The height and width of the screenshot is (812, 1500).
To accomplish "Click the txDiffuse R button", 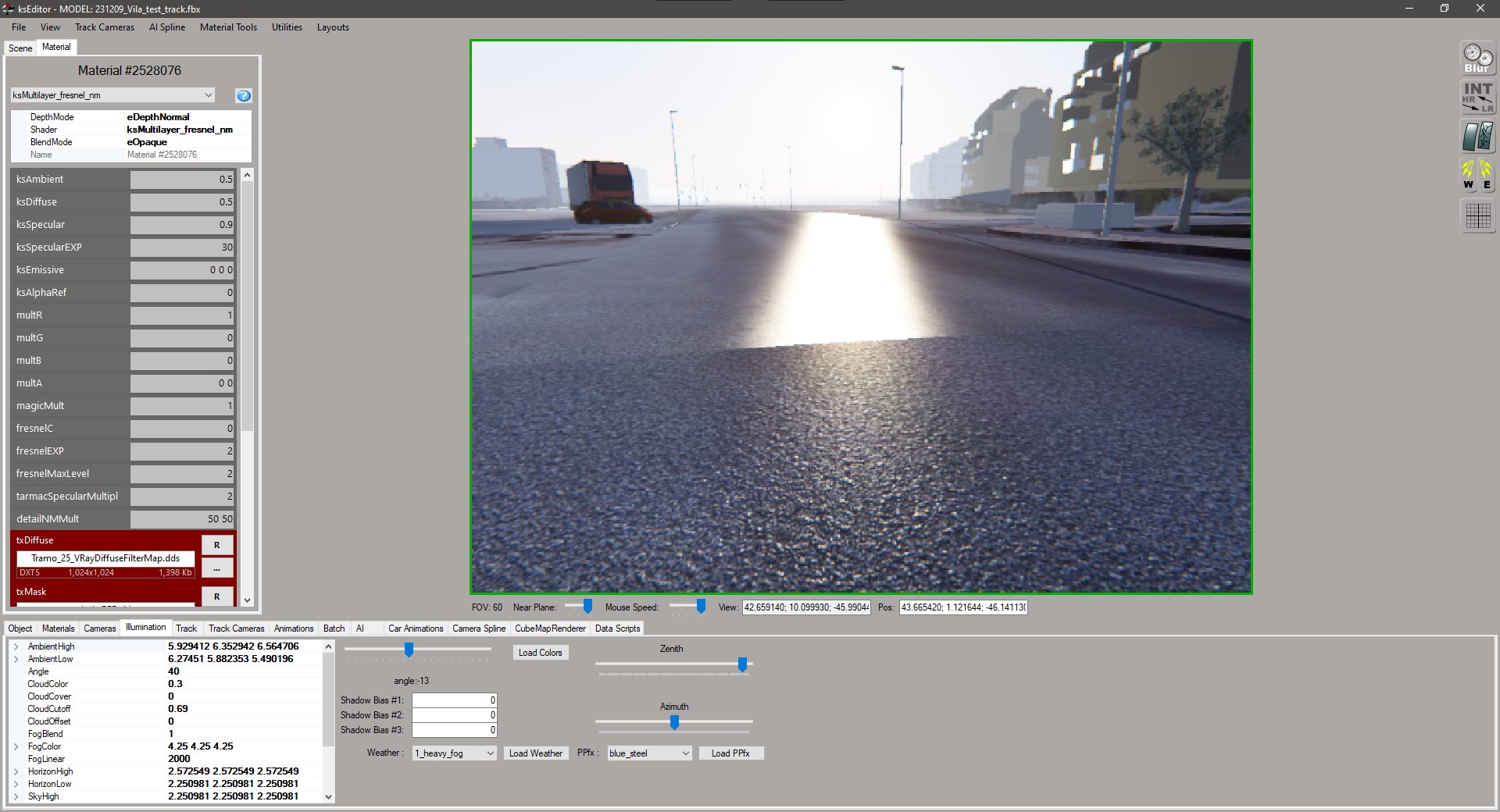I will point(217,545).
